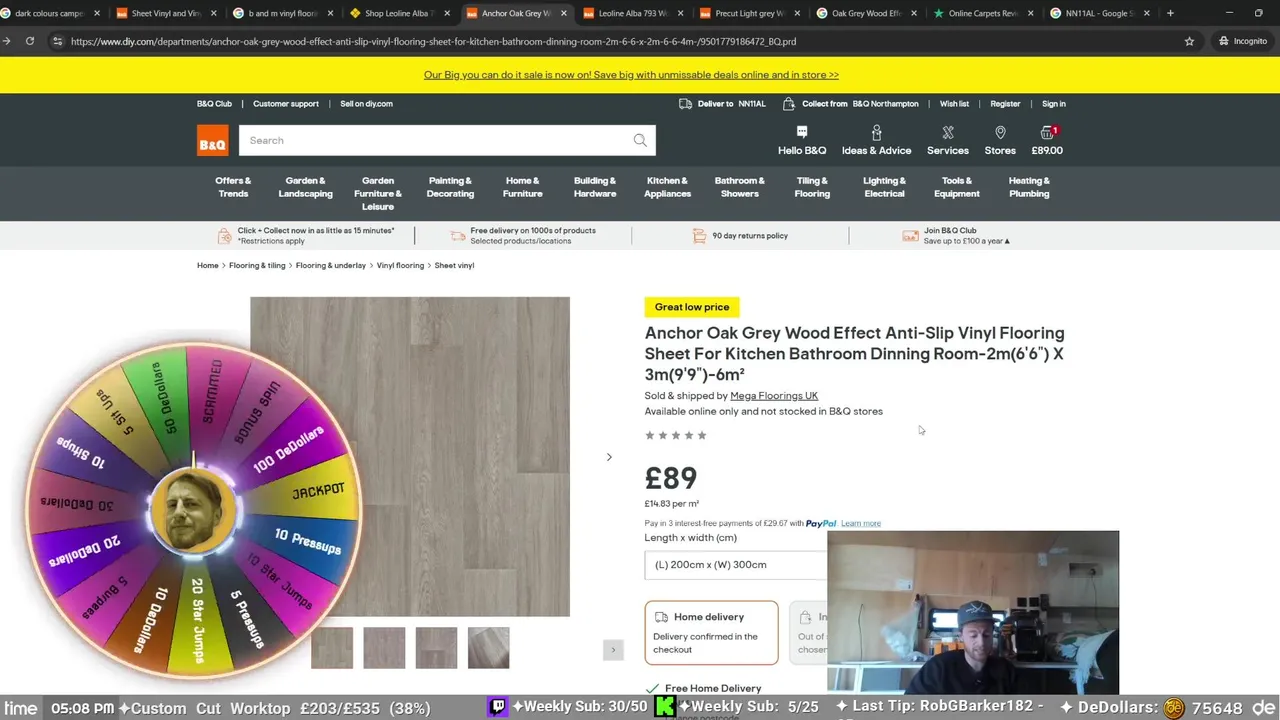The image size is (1280, 720).
Task: Open Tools & Equipment menu
Action: [x=957, y=187]
